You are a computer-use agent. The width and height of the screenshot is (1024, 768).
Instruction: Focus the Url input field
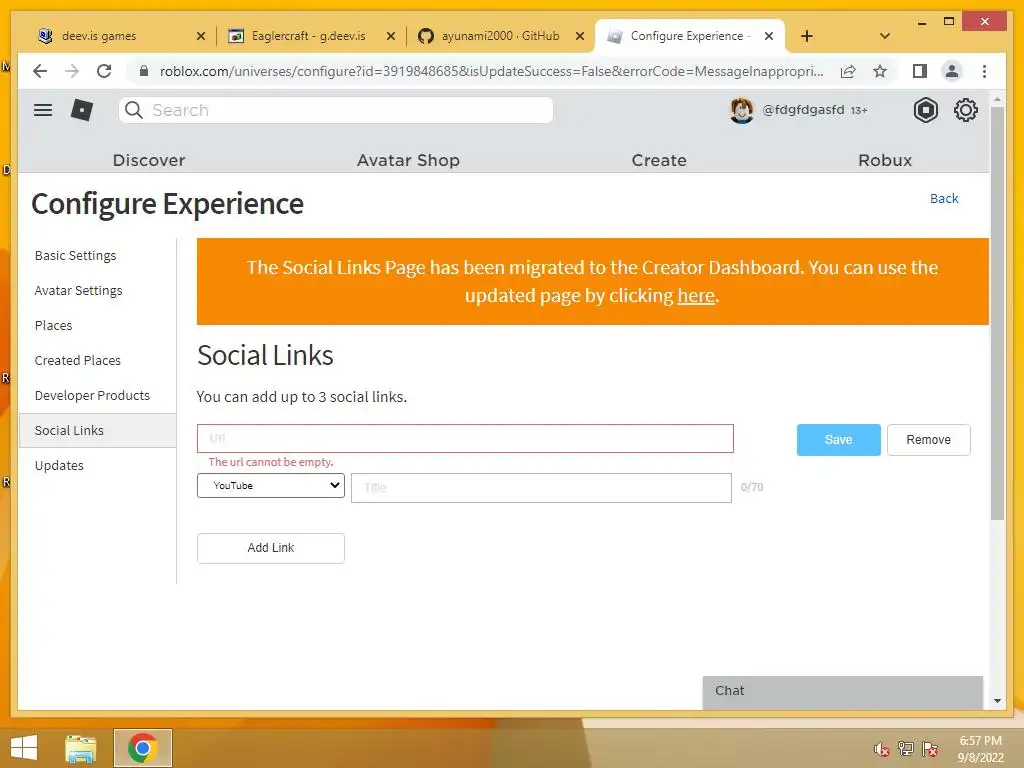click(465, 438)
